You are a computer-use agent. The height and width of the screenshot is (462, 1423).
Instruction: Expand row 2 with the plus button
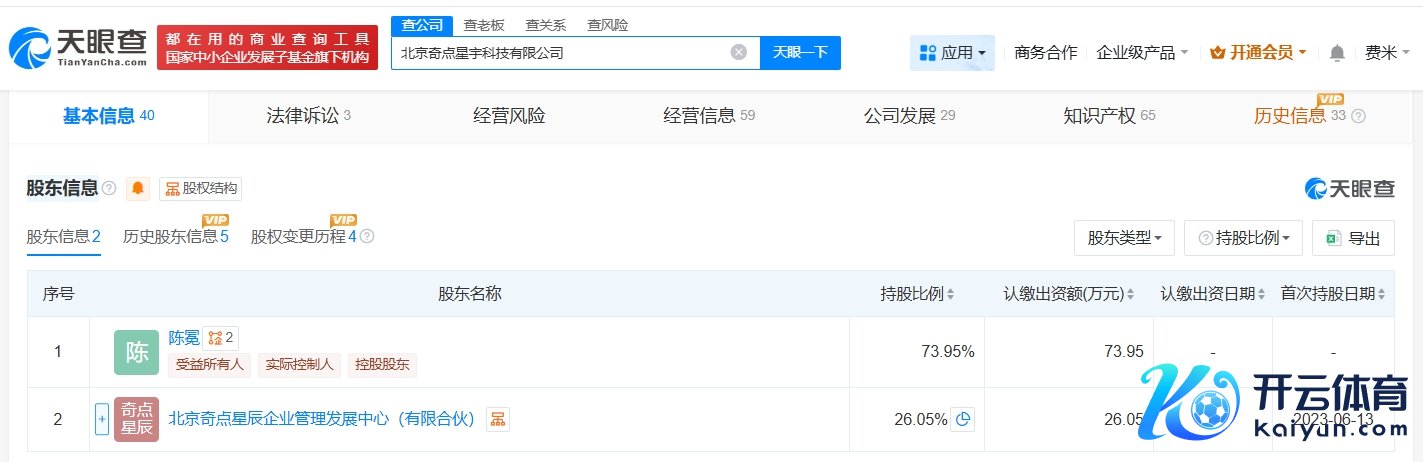pos(101,419)
